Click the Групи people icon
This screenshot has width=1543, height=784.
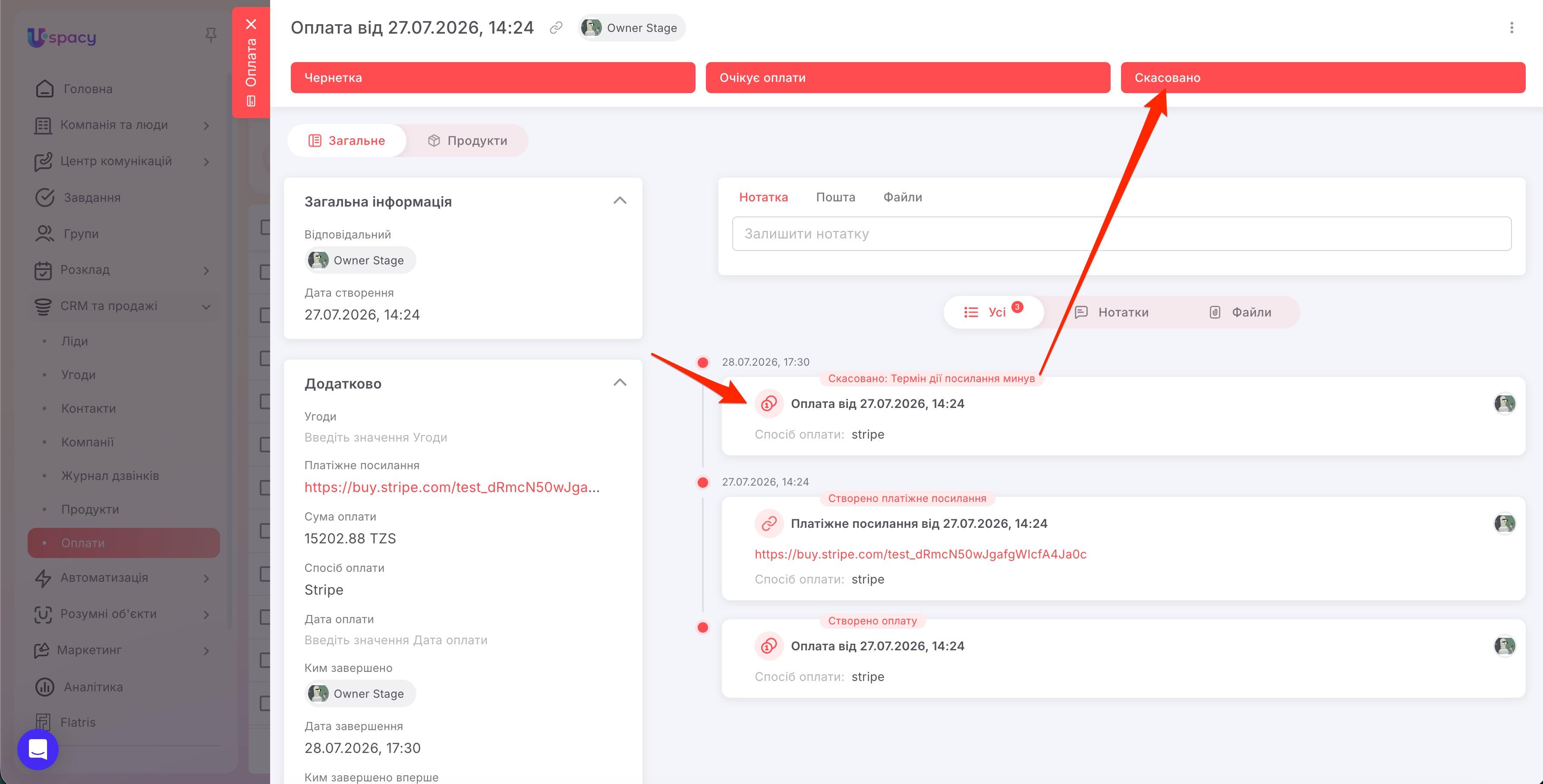44,233
